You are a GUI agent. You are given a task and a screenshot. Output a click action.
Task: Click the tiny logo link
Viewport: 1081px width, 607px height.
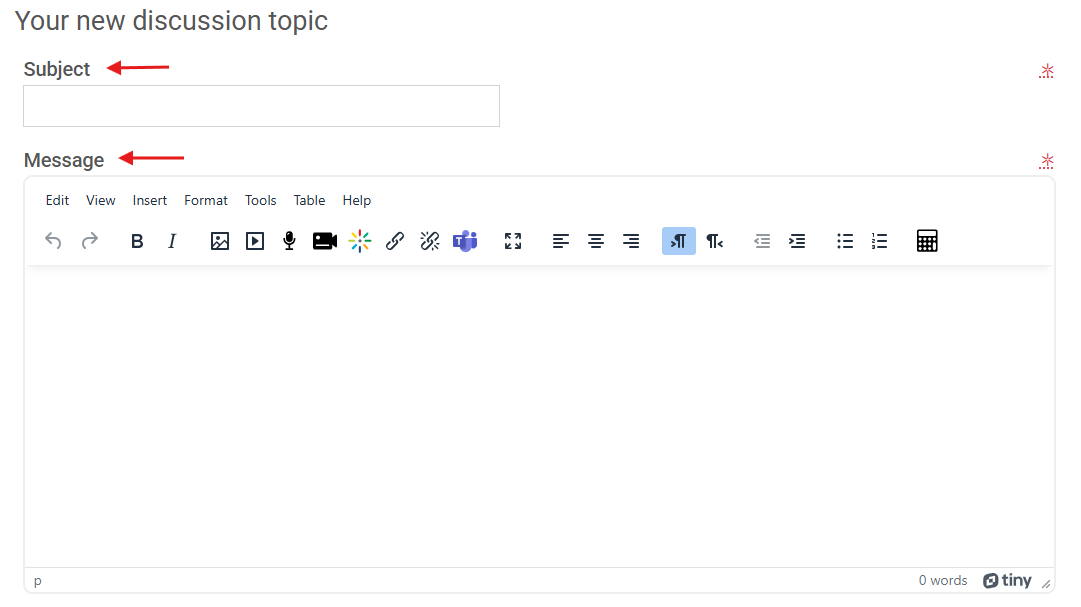point(1007,581)
